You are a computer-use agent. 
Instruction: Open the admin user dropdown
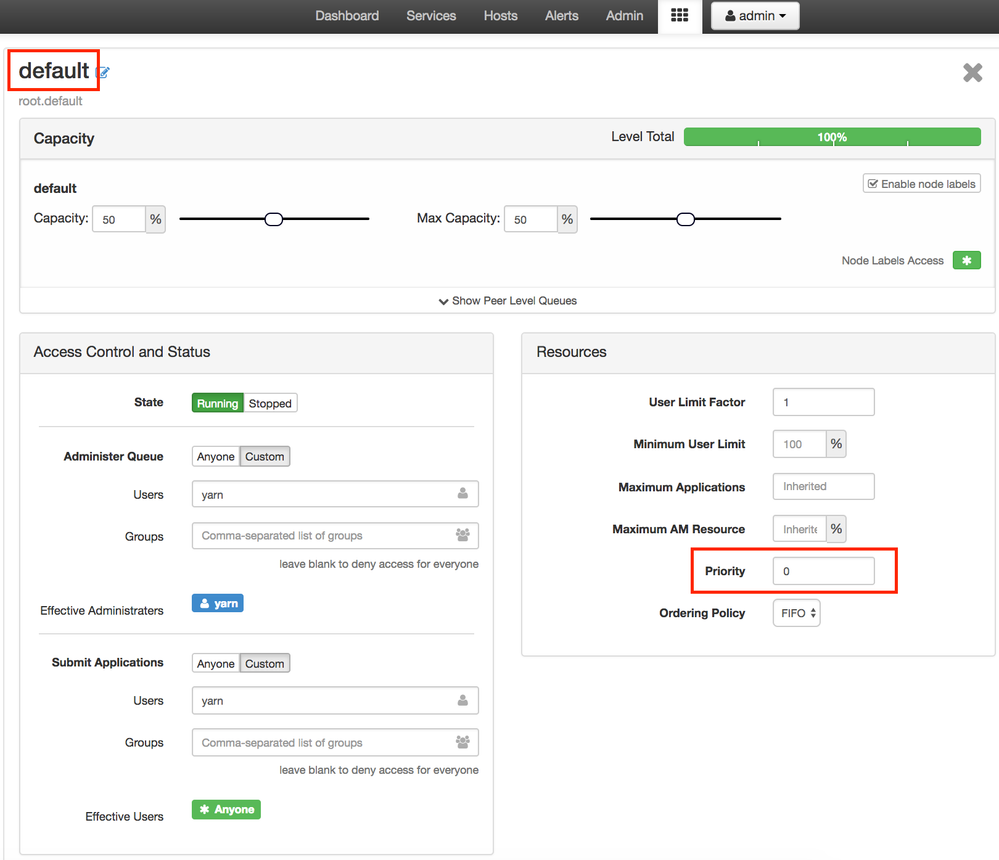(755, 15)
